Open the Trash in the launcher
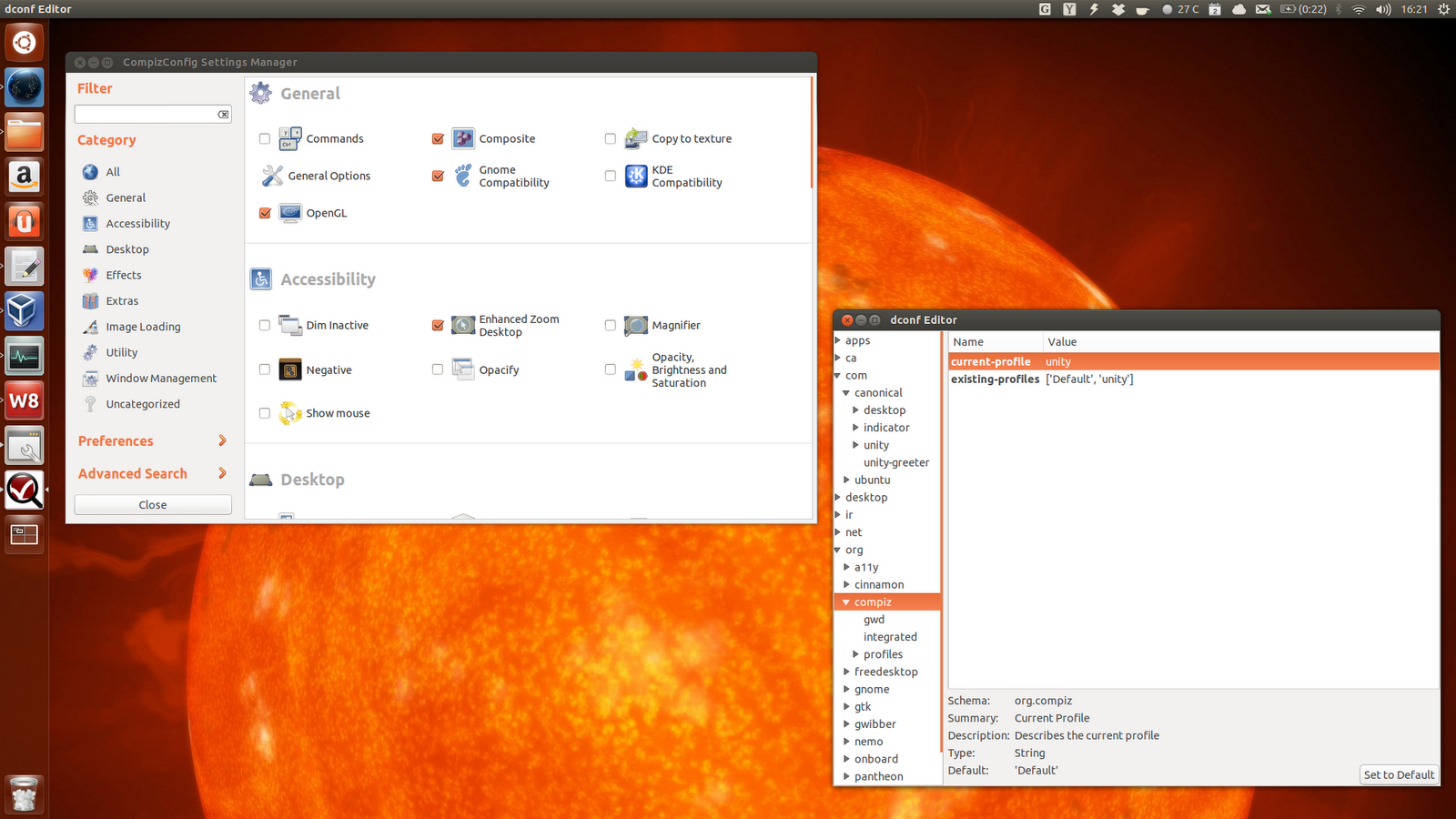 pyautogui.click(x=25, y=794)
